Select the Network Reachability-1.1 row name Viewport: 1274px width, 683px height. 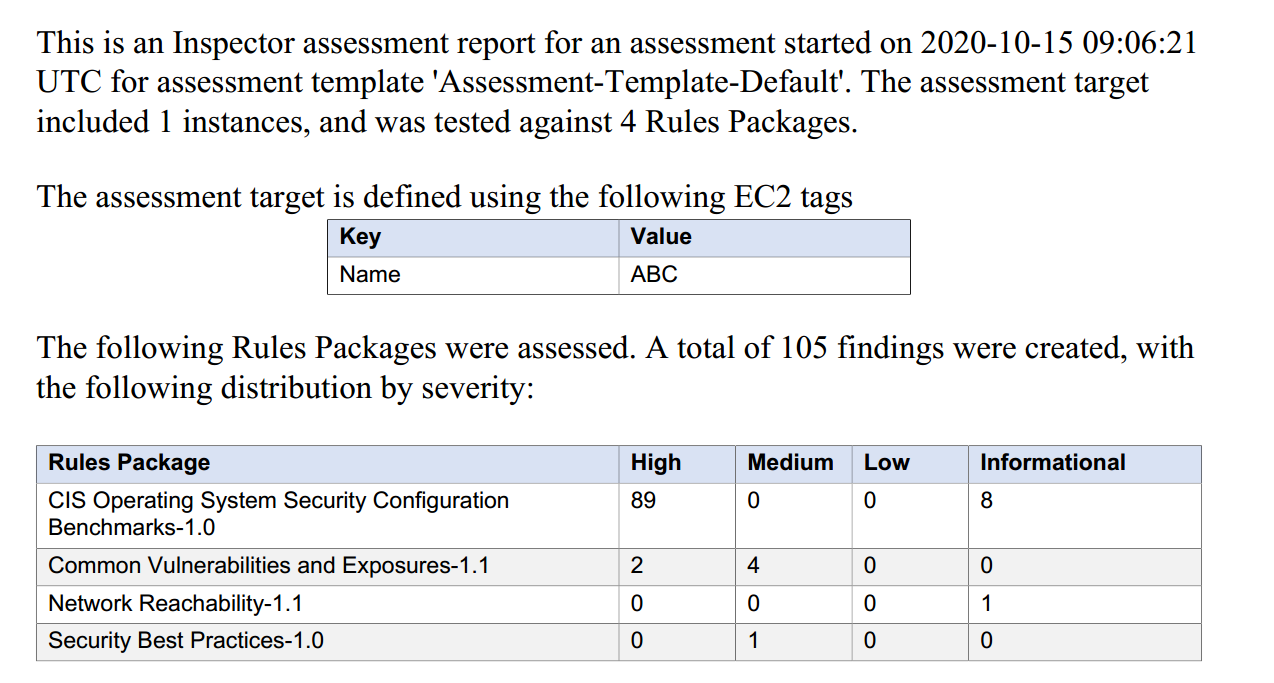coord(175,604)
